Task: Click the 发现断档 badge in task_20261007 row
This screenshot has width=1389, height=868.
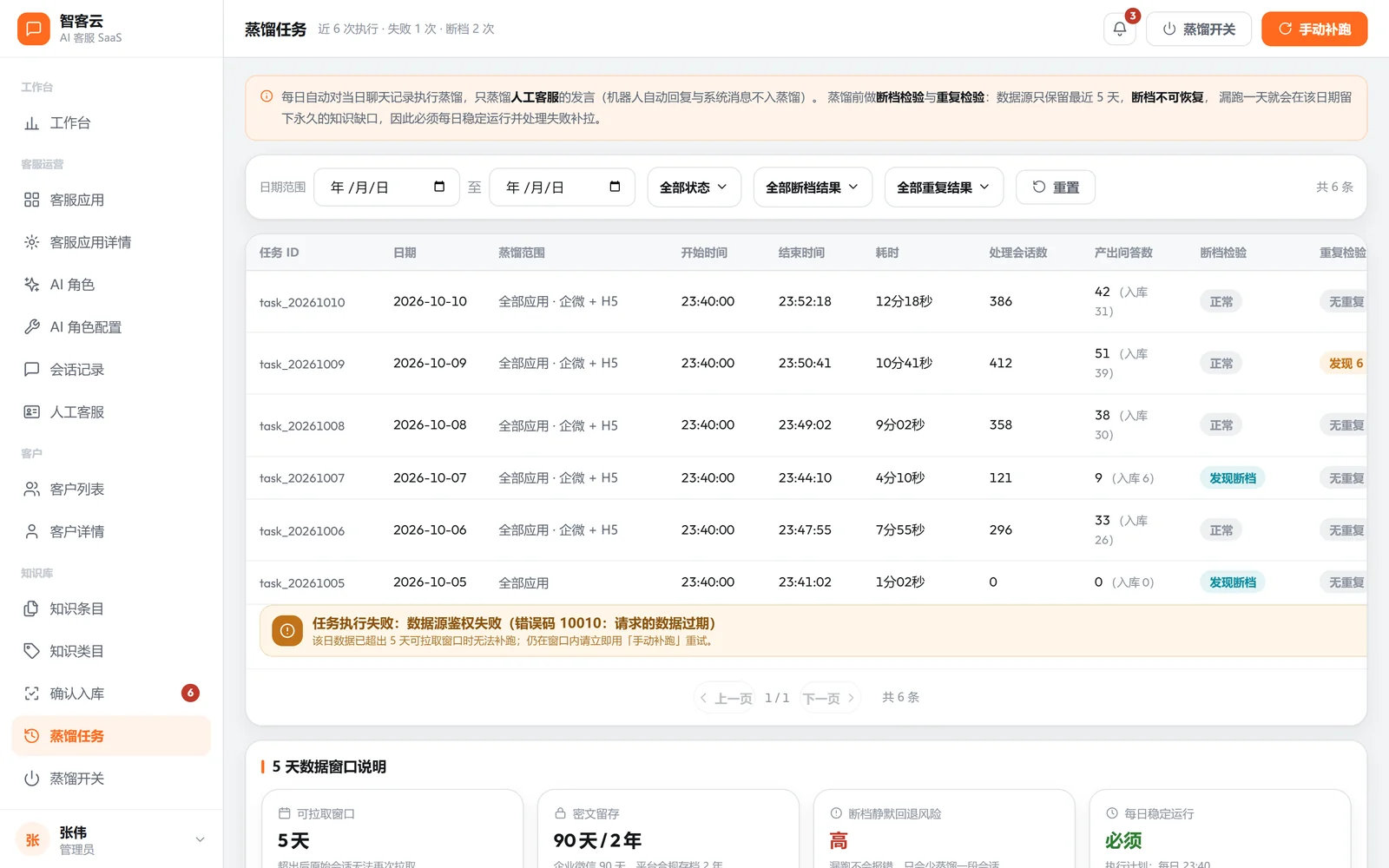Action: 1233,478
